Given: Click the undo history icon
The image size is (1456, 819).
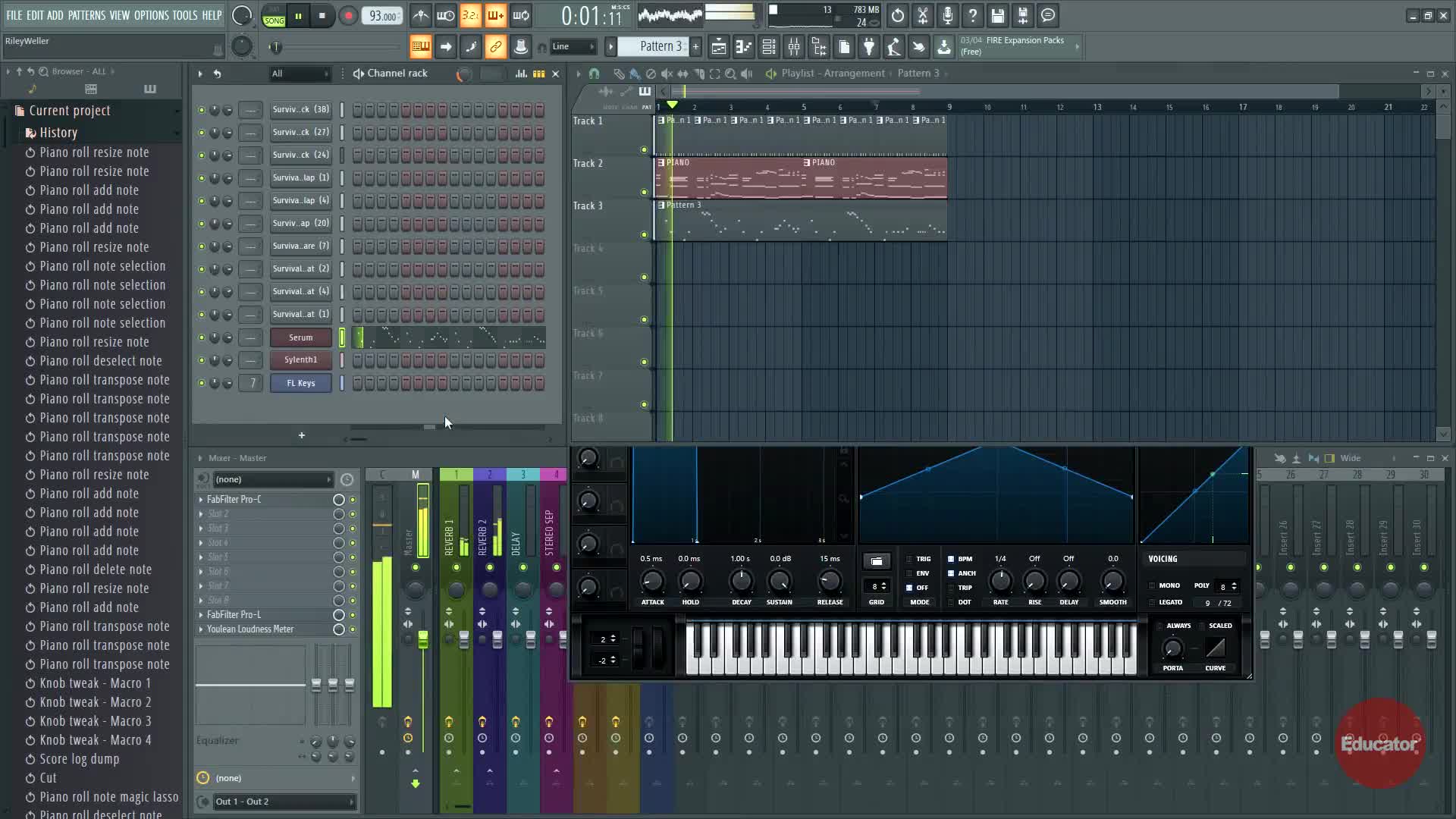Looking at the screenshot, I should (897, 15).
